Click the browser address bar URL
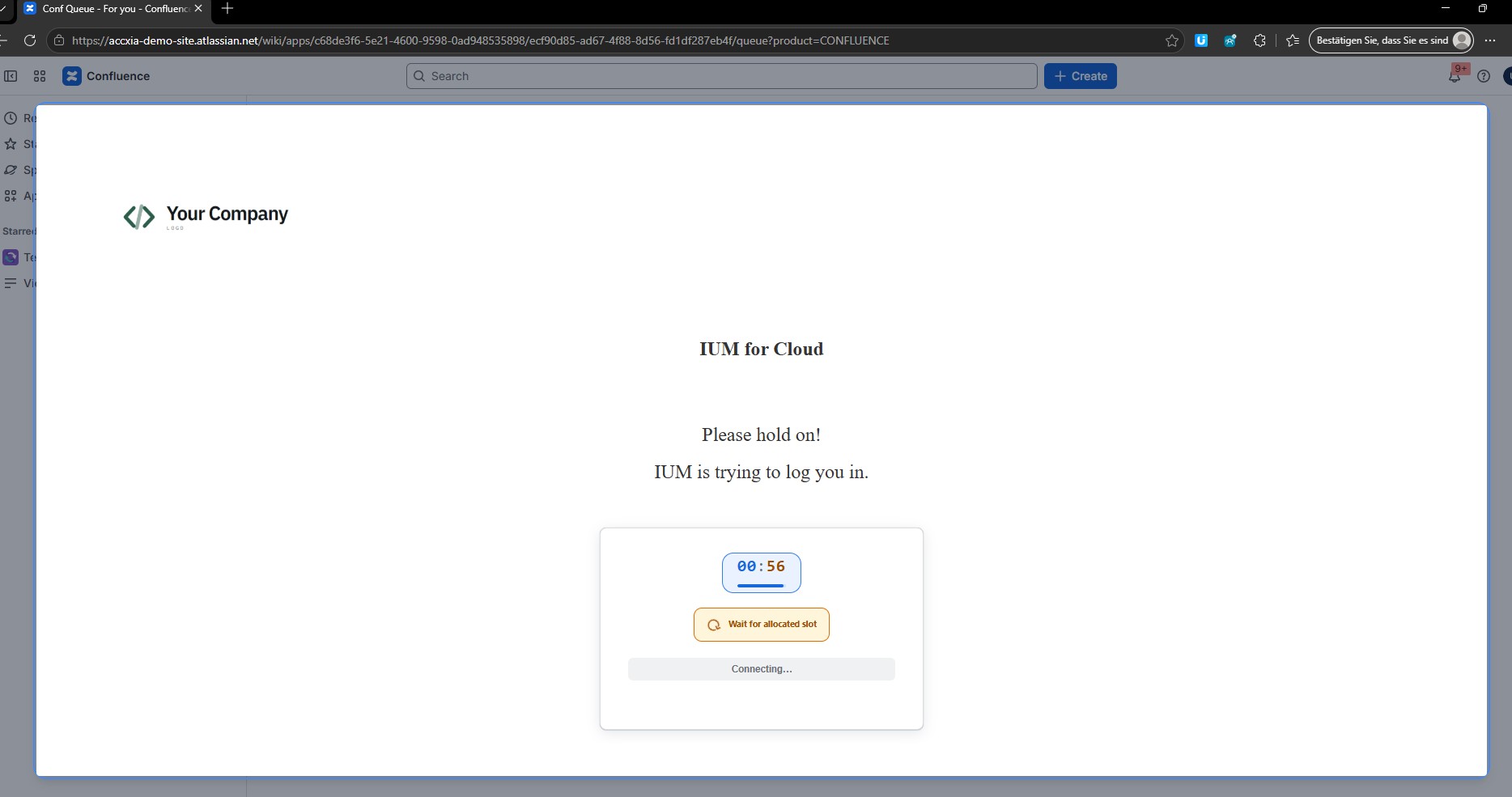 480,40
